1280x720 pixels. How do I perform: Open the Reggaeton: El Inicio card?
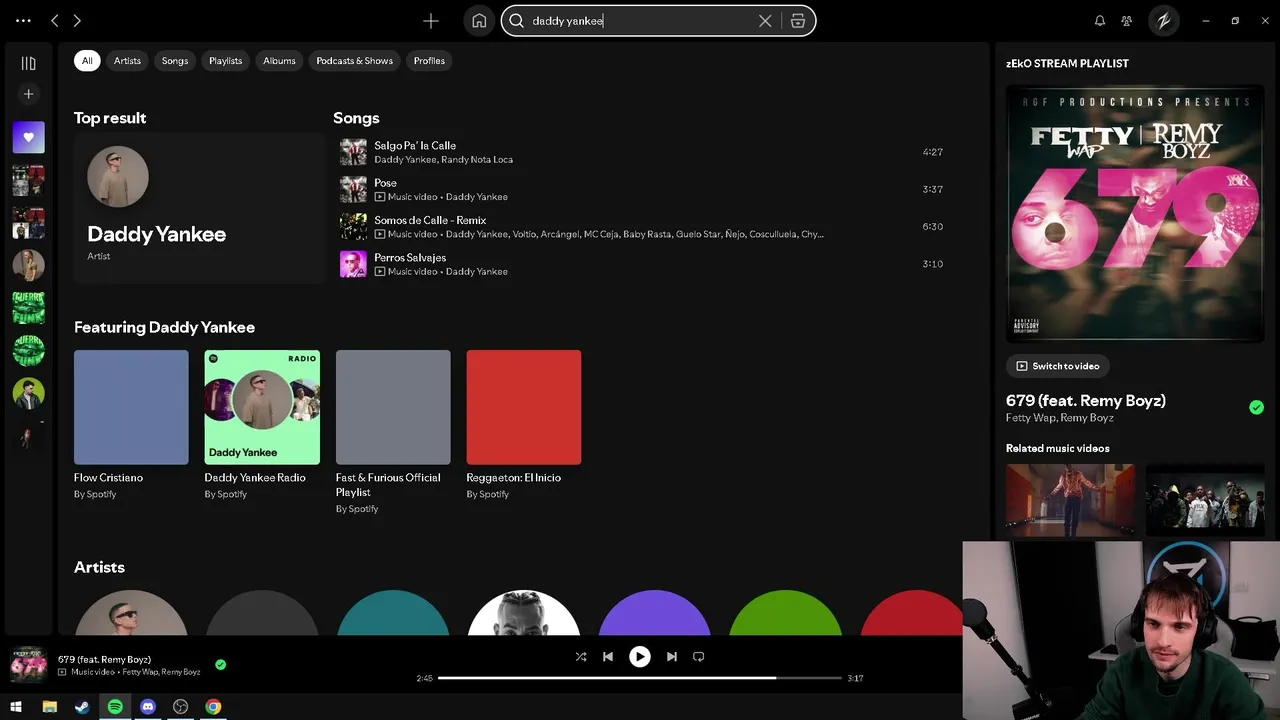(x=524, y=424)
